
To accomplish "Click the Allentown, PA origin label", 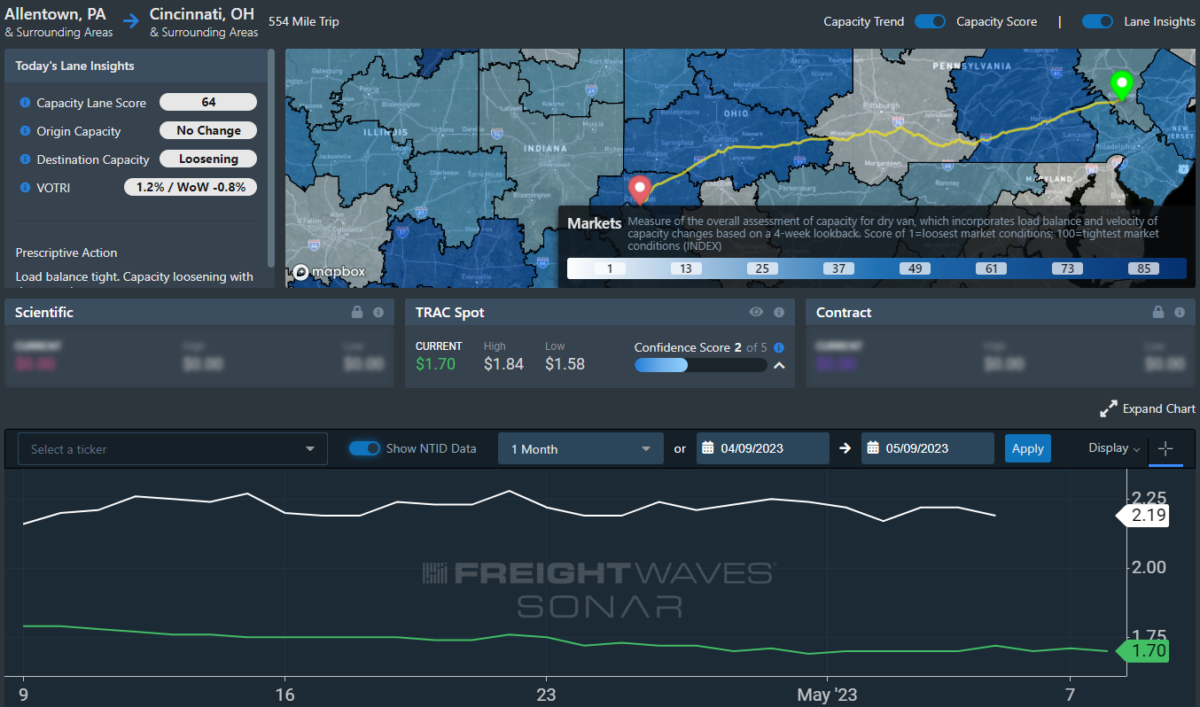I will pos(55,15).
